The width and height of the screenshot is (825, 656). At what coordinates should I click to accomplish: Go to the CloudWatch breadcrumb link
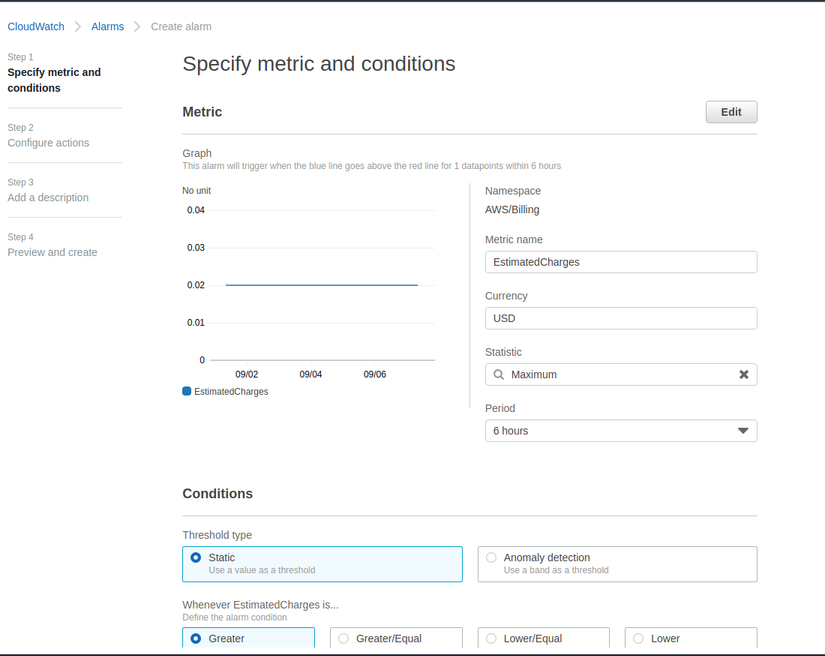36,27
